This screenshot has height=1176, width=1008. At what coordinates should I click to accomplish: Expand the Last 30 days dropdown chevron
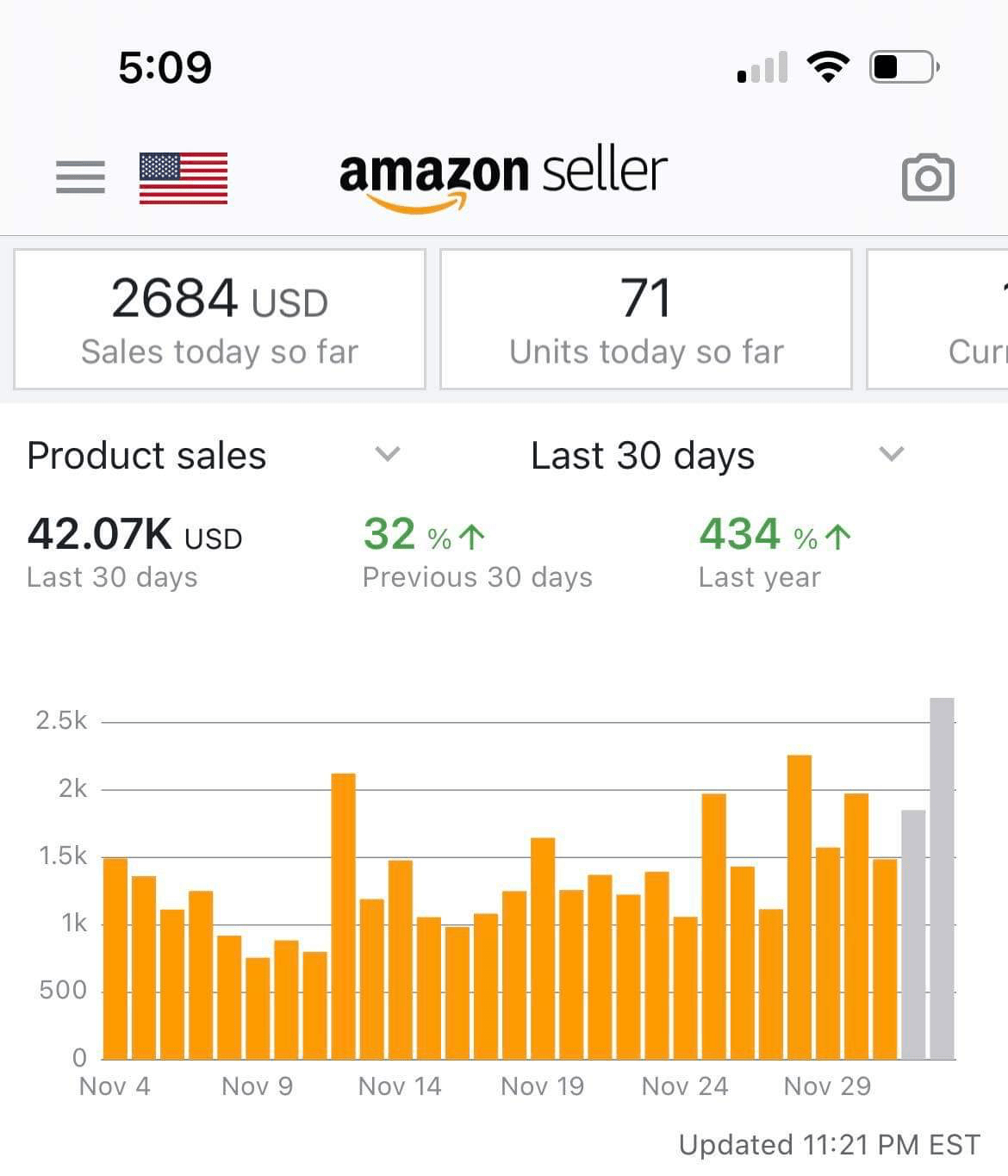tap(891, 454)
